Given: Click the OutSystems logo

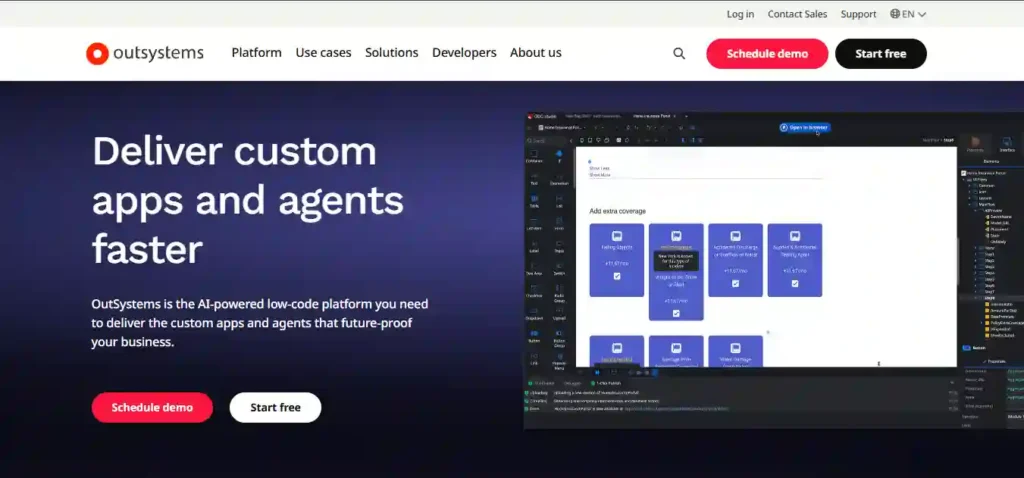Looking at the screenshot, I should pos(145,54).
